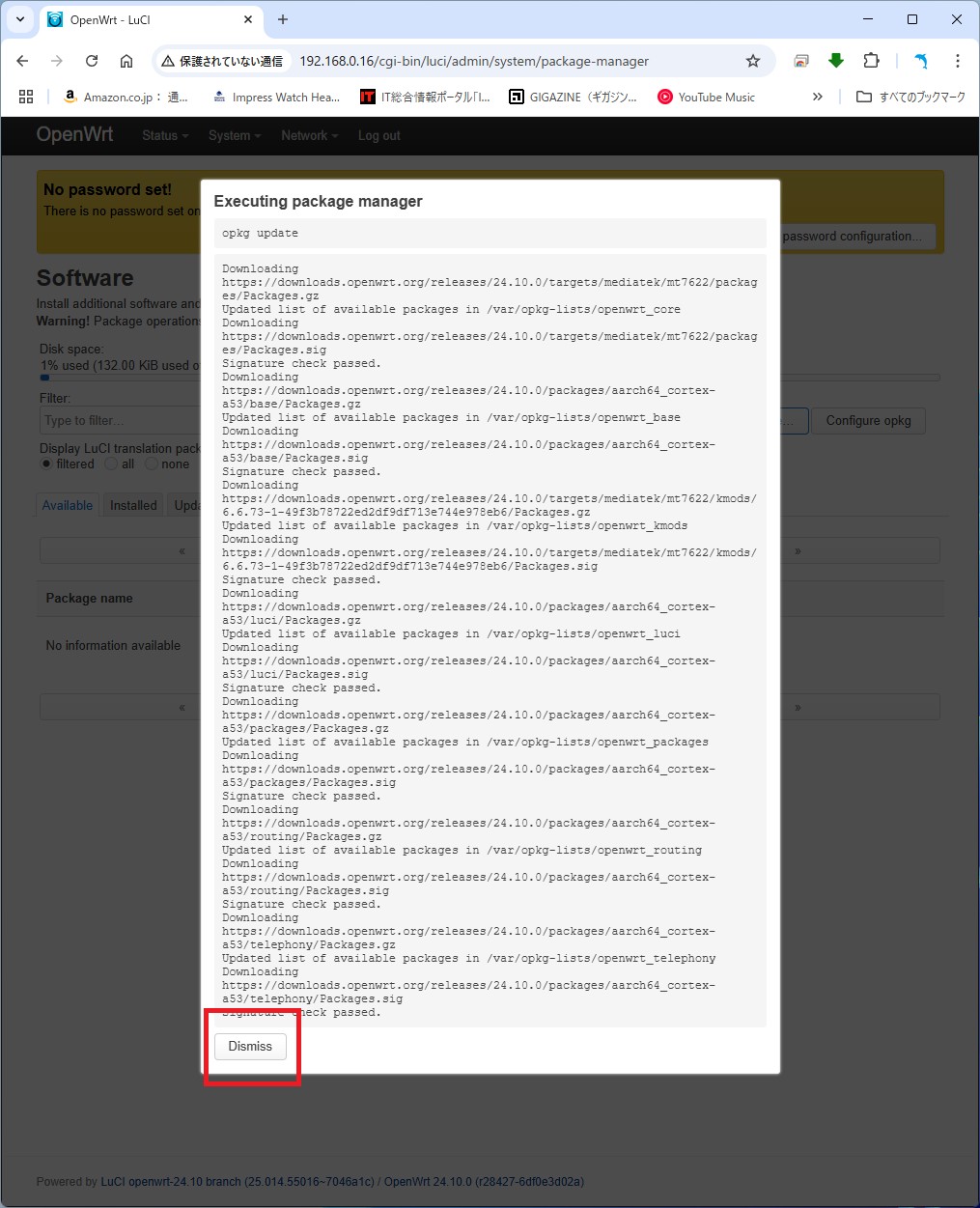Switch to the Available tab
Screen dimensions: 980x1208
[68, 505]
